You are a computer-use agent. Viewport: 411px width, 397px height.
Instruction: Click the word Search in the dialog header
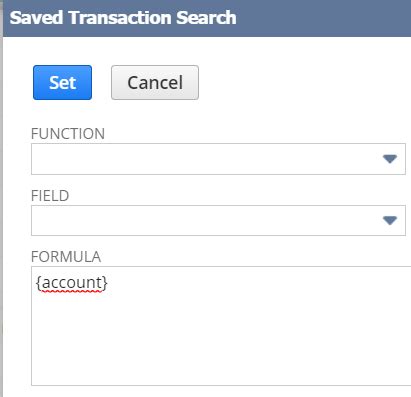206,18
